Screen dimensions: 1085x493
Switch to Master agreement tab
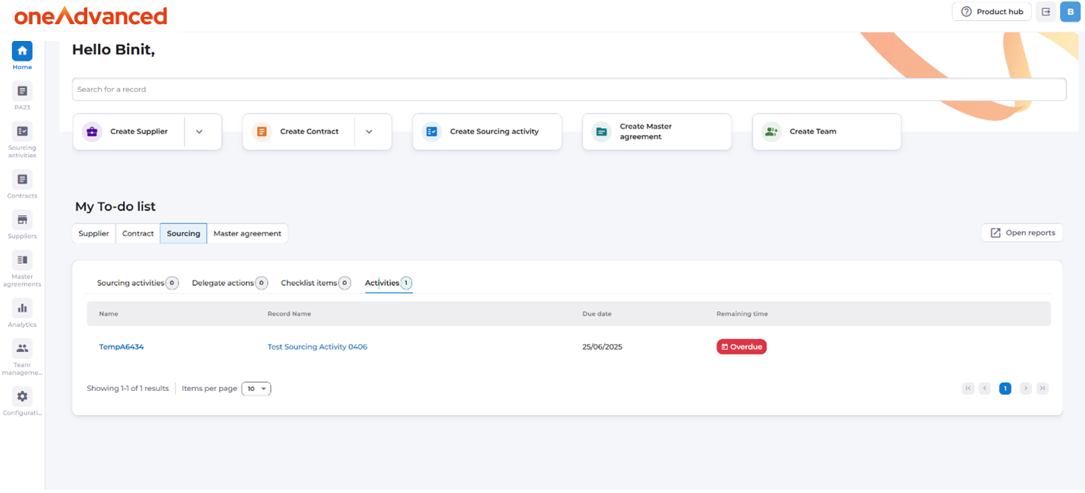(247, 233)
